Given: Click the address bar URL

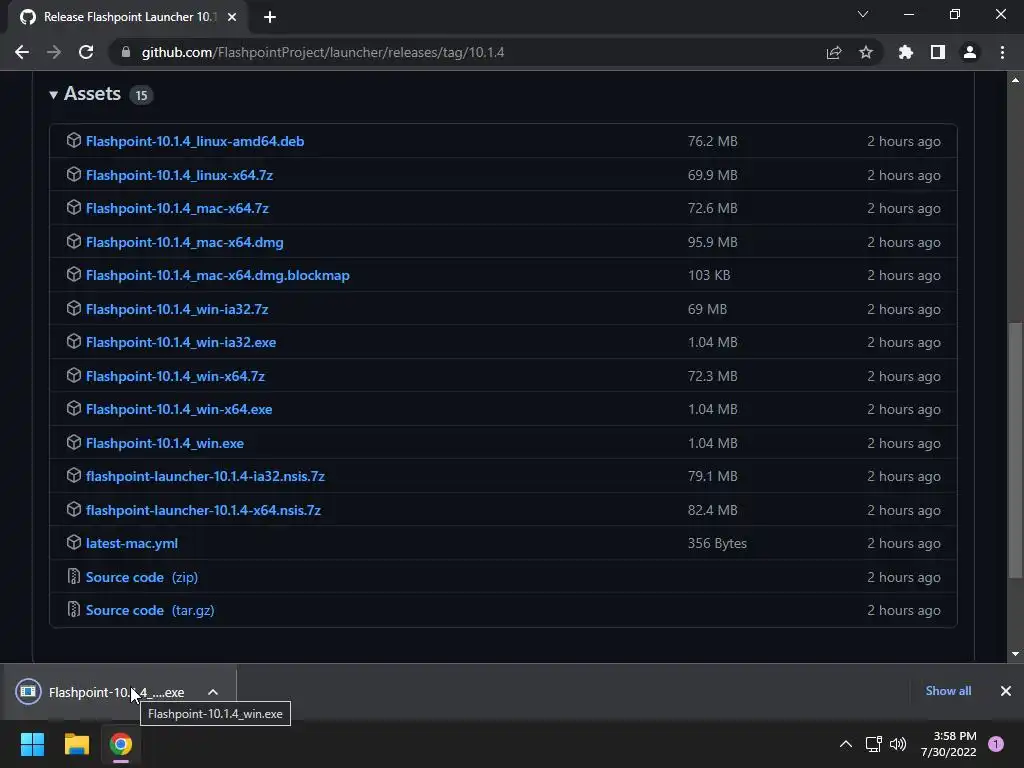Looking at the screenshot, I should click(323, 52).
